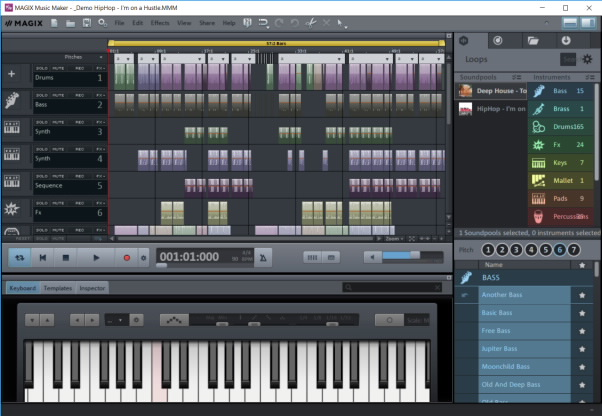Toggle MUTE on the Bass track

(58, 95)
